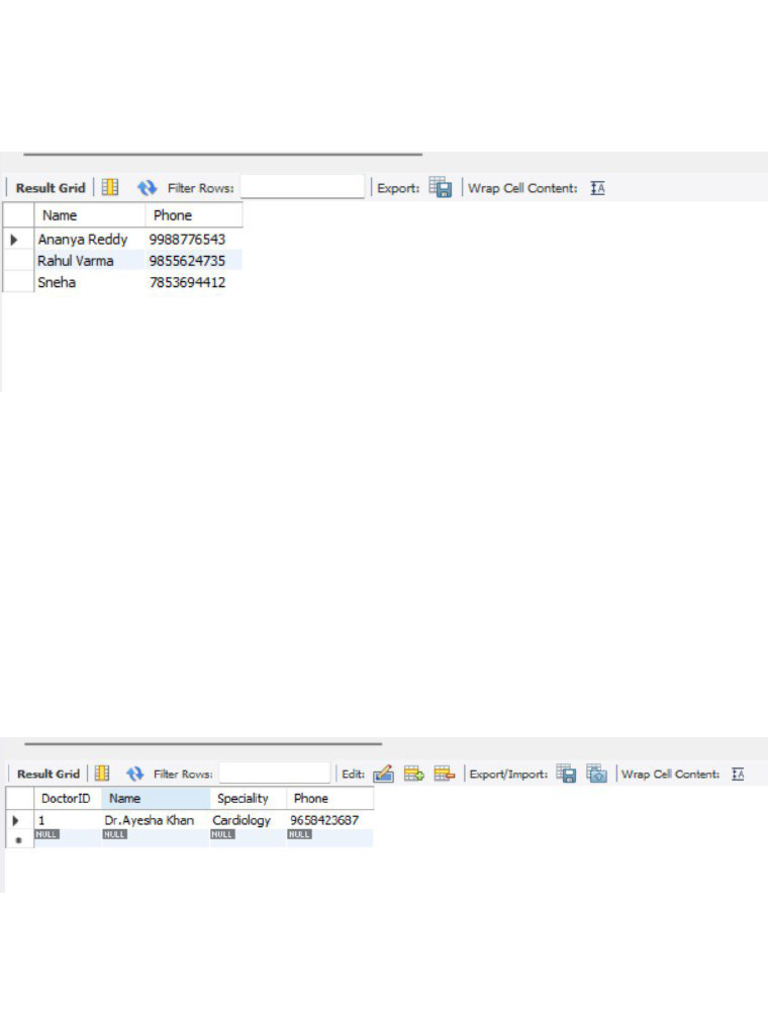Click the Delete selected rows icon
Screen dimensions: 768x1024
tap(444, 774)
